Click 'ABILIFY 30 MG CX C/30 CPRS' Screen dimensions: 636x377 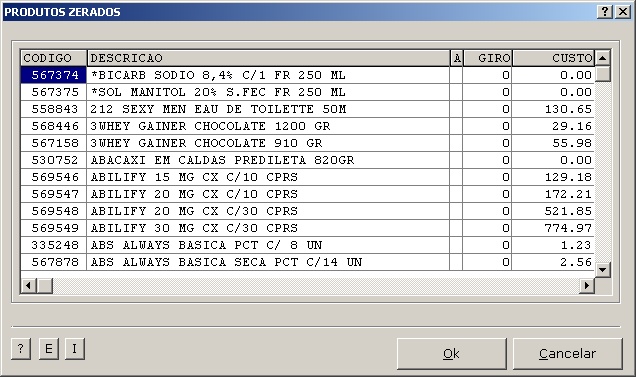(194, 228)
